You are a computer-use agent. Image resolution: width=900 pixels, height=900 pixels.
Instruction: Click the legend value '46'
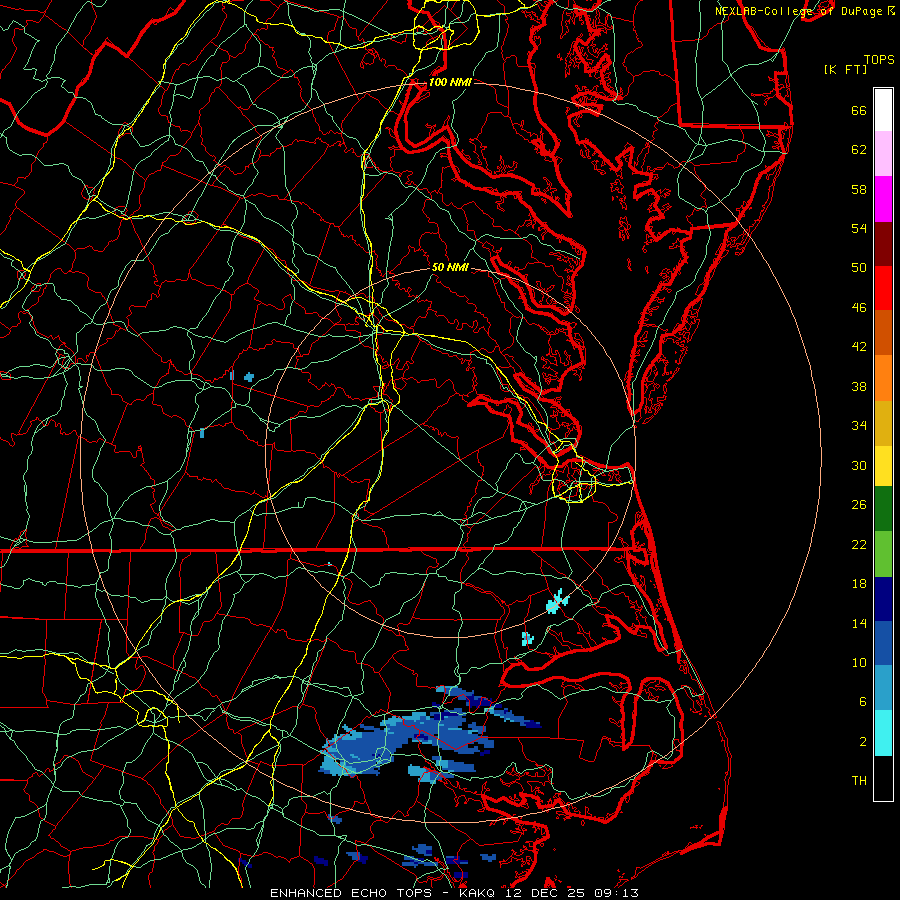pos(859,308)
